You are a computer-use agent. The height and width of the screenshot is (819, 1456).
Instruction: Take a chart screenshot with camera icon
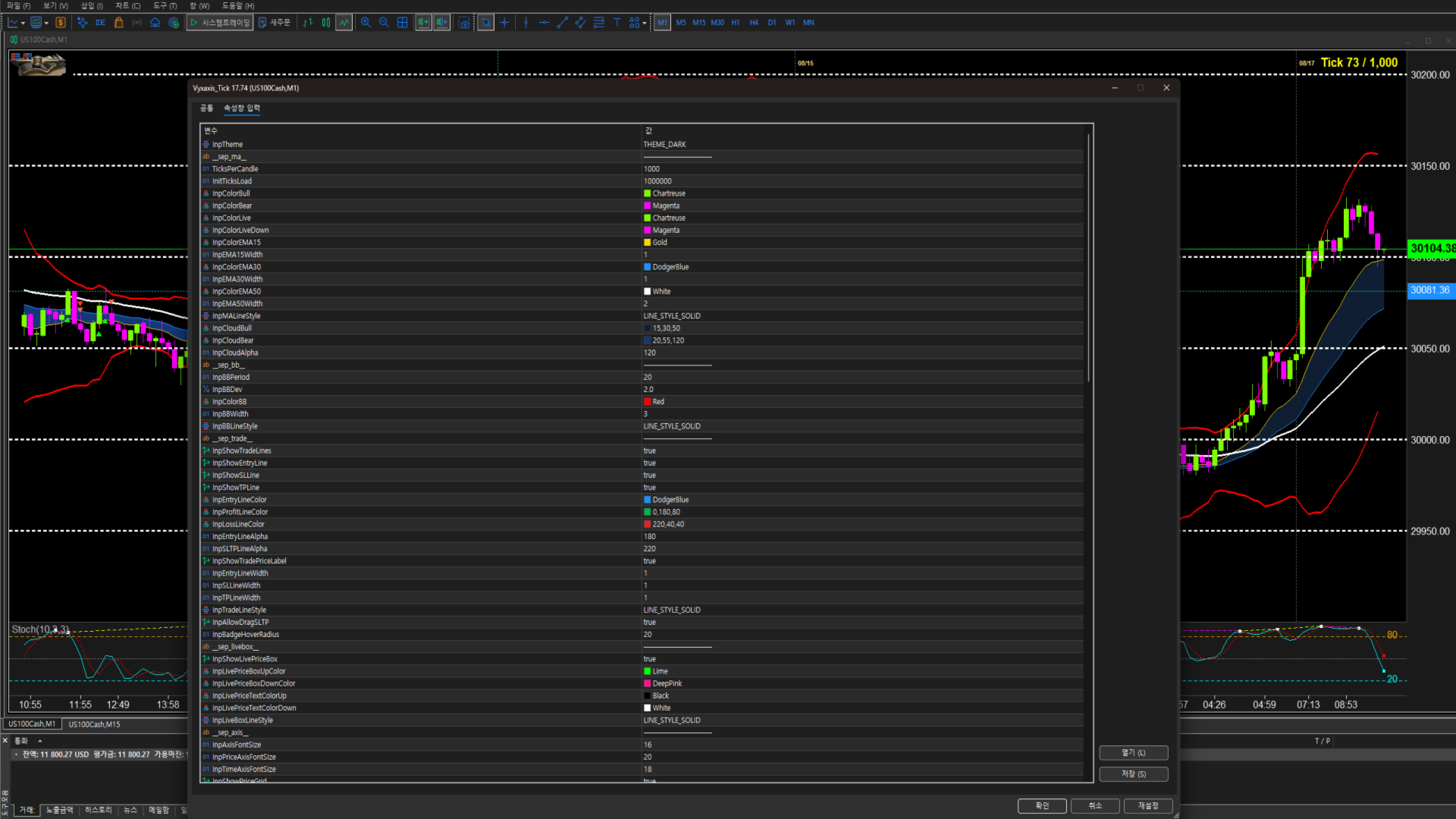tap(464, 23)
